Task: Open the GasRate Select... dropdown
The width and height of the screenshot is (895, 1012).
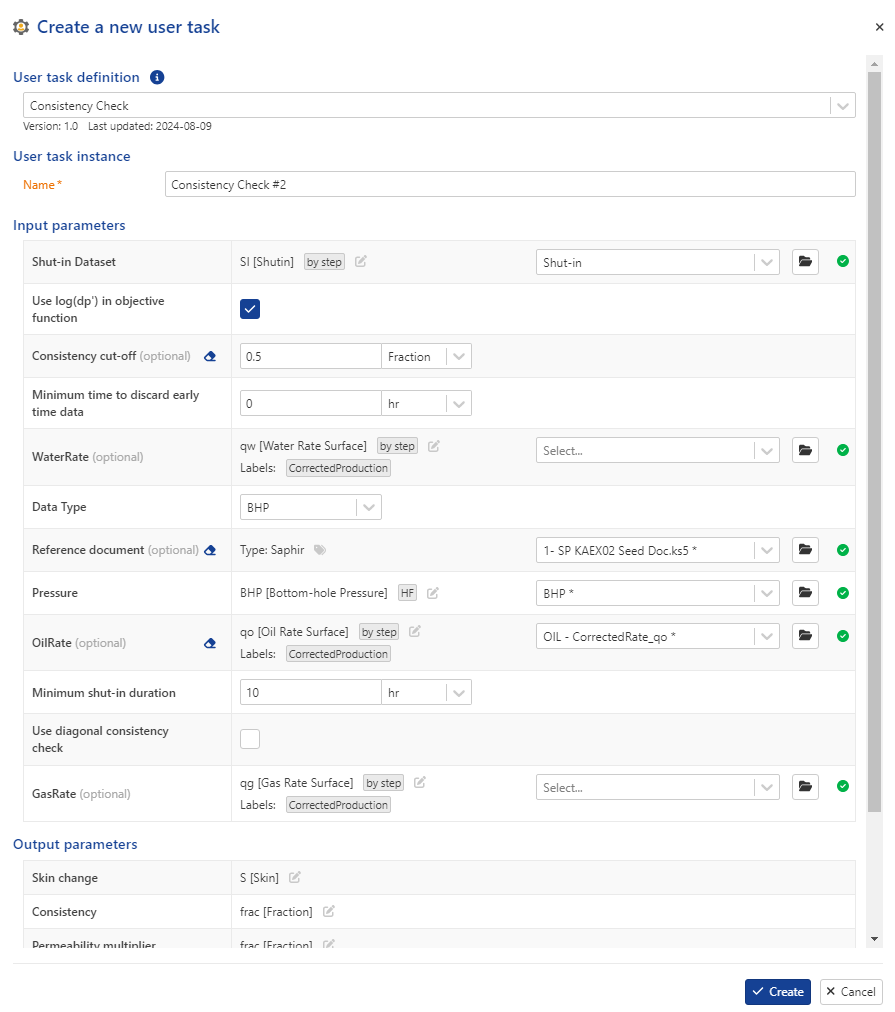Action: tap(658, 787)
